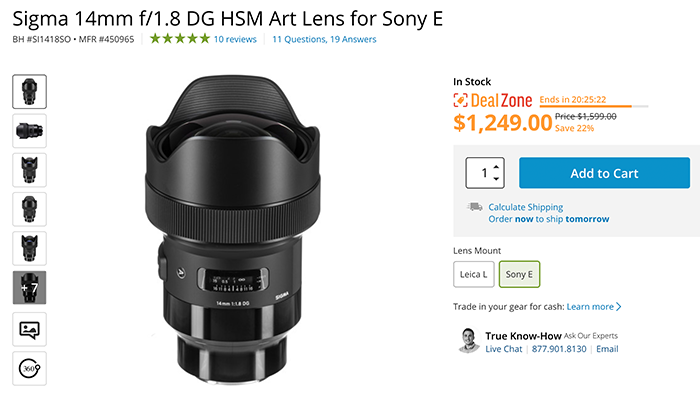The image size is (700, 398).
Task: Click the five-star rating icons
Action: [x=179, y=39]
